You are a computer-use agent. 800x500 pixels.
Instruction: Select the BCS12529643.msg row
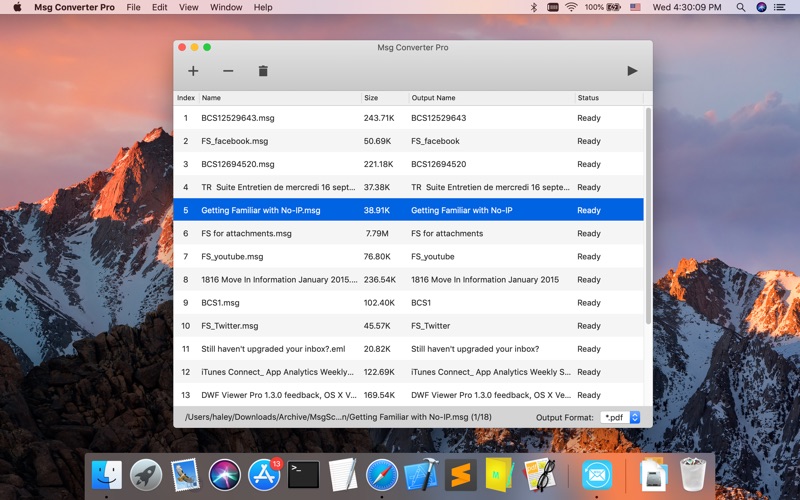coord(408,118)
